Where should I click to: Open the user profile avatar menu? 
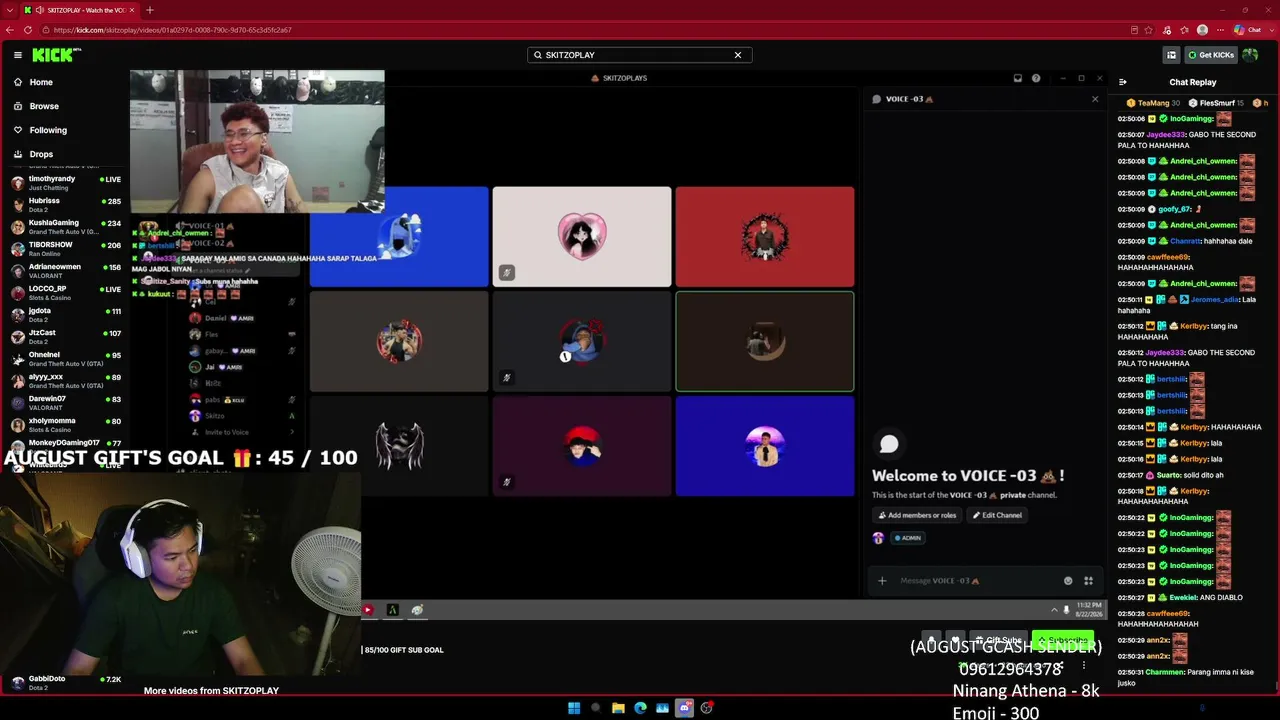click(x=1250, y=55)
